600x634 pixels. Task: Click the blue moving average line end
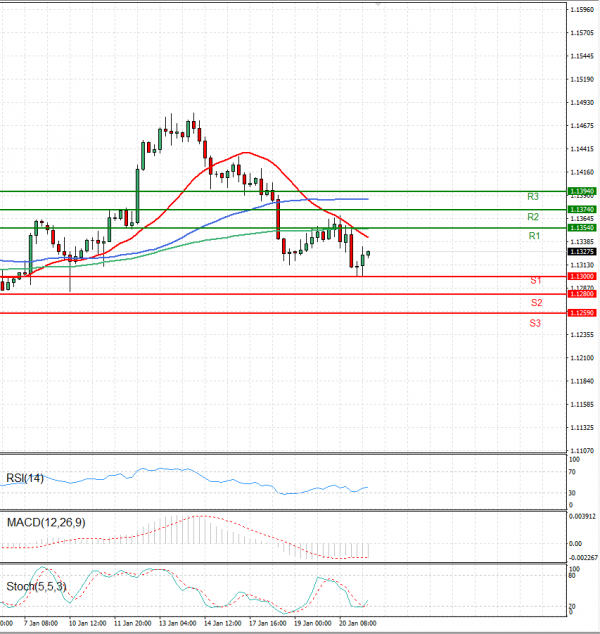coord(367,199)
